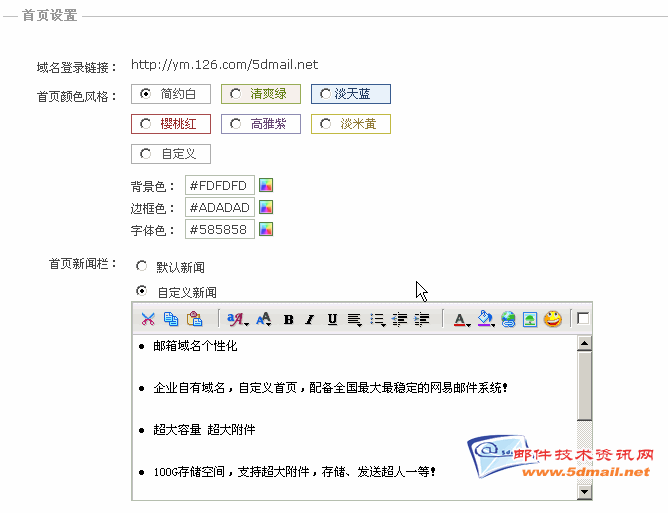Image resolution: width=668 pixels, height=513 pixels.
Task: Insert a hyperlink with the globe icon
Action: pyautogui.click(x=508, y=319)
